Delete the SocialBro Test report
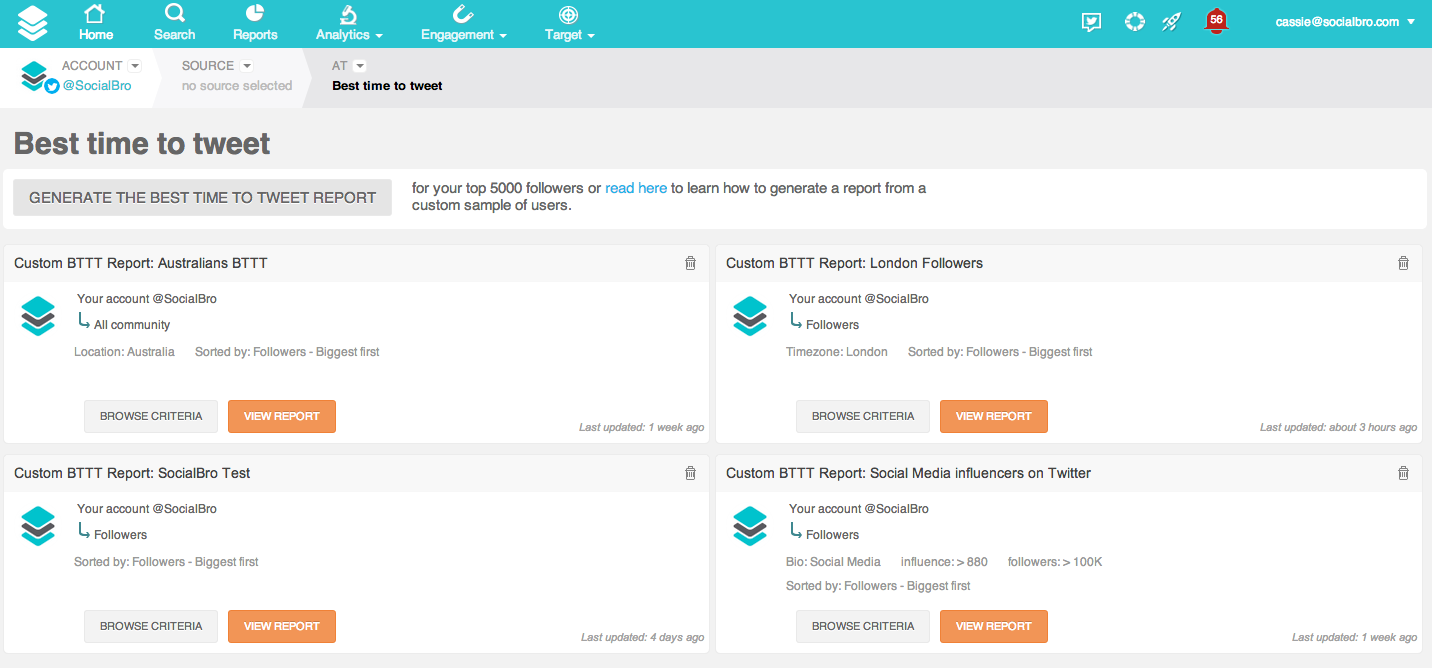The height and width of the screenshot is (668, 1432). tap(690, 473)
